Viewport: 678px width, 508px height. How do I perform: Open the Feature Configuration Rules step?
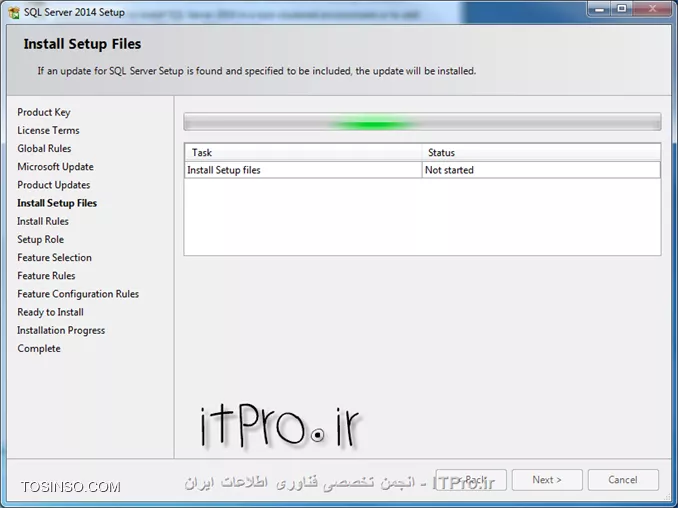click(78, 294)
